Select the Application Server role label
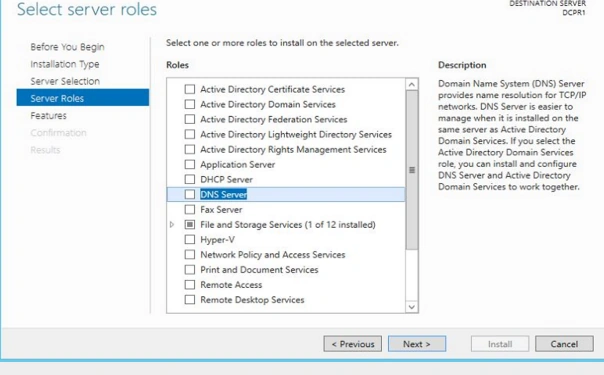Screen dimensions: 604x375 pyautogui.click(x=238, y=164)
